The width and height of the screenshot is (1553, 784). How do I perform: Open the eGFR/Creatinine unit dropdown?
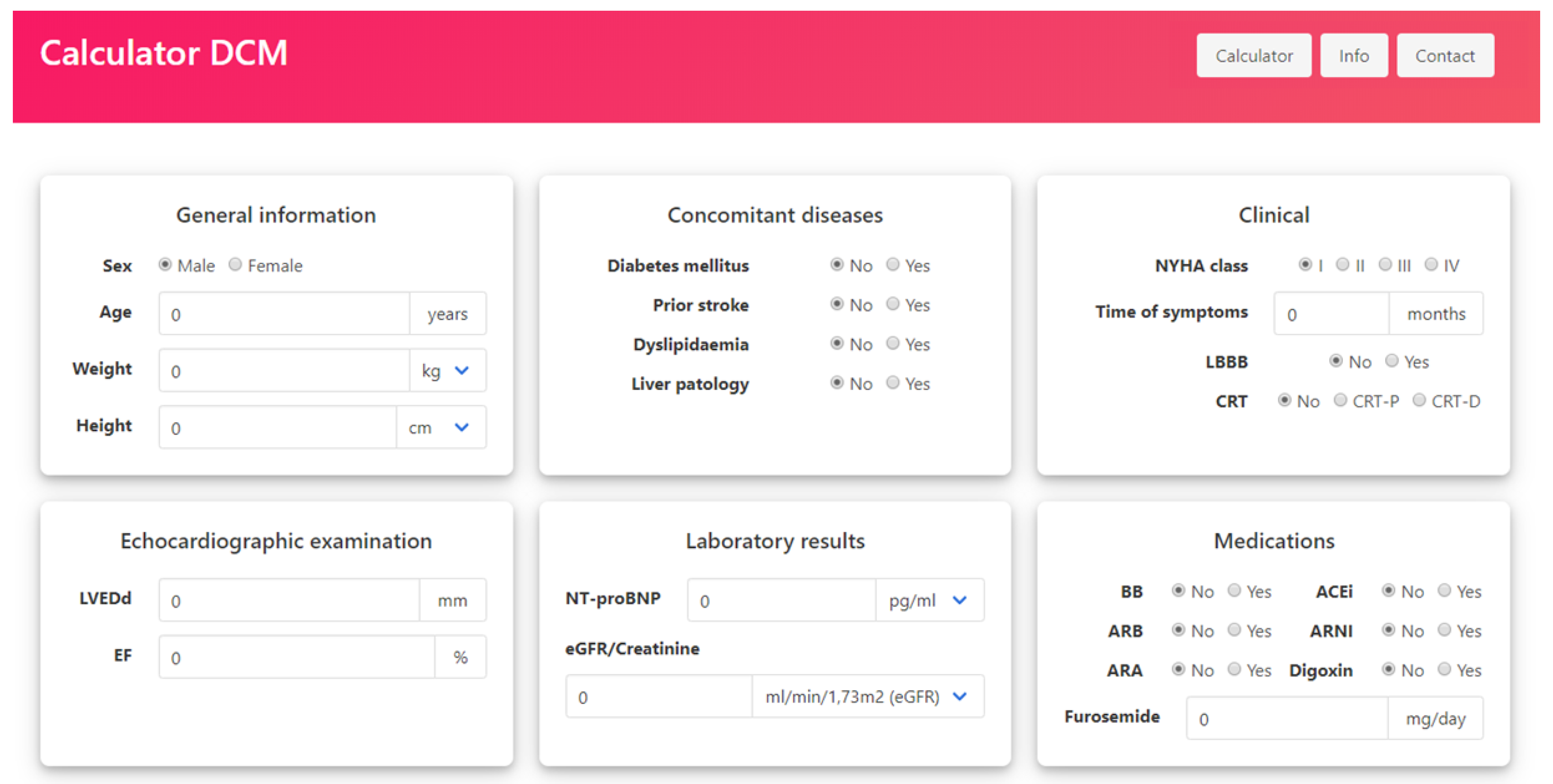[x=868, y=697]
